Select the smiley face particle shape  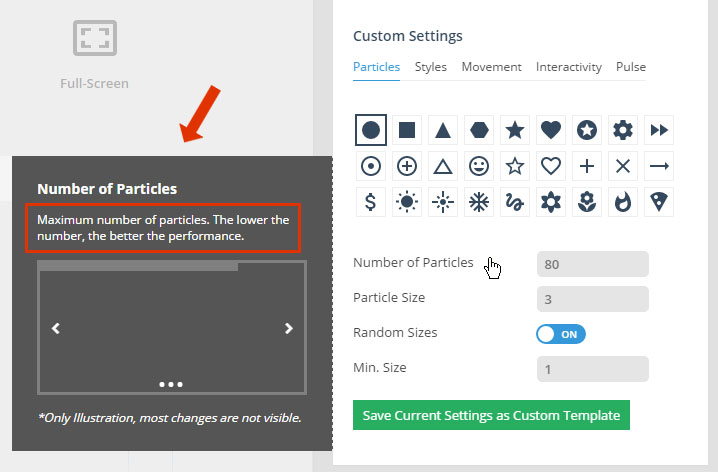pyautogui.click(x=479, y=166)
